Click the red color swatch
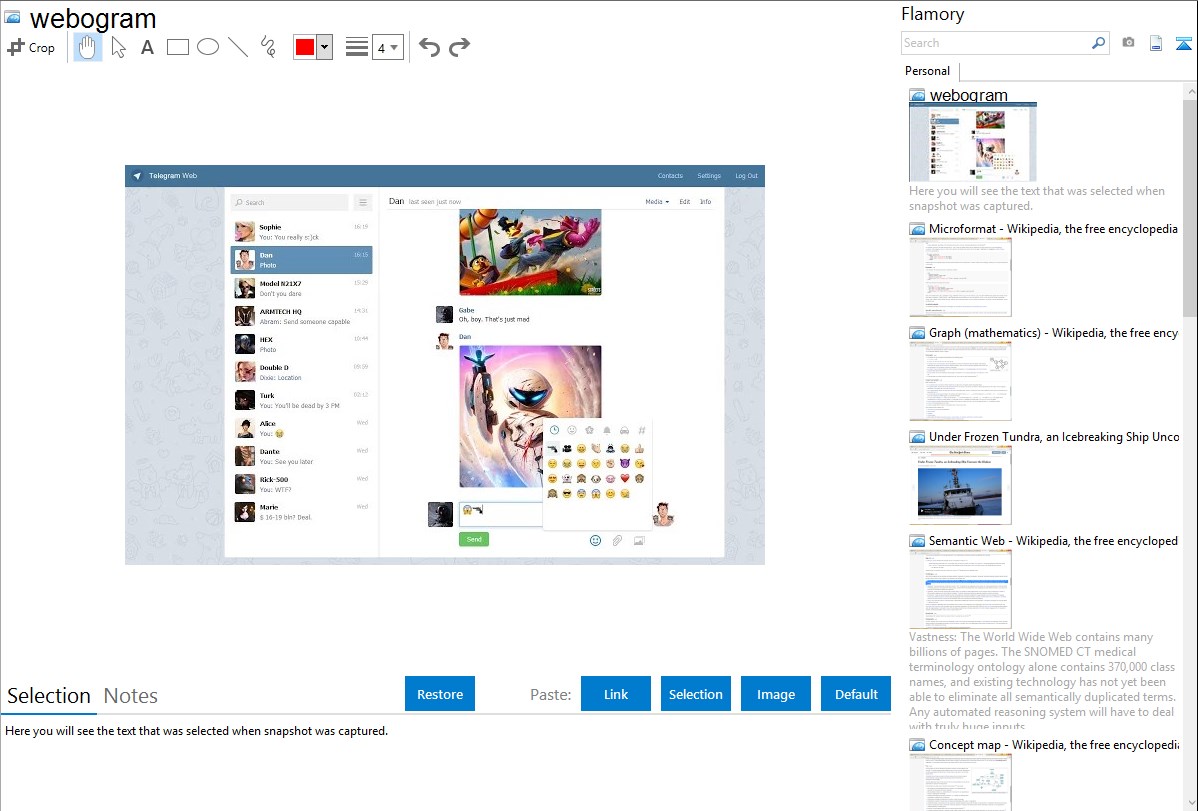Image resolution: width=1198 pixels, height=811 pixels. tap(305, 47)
